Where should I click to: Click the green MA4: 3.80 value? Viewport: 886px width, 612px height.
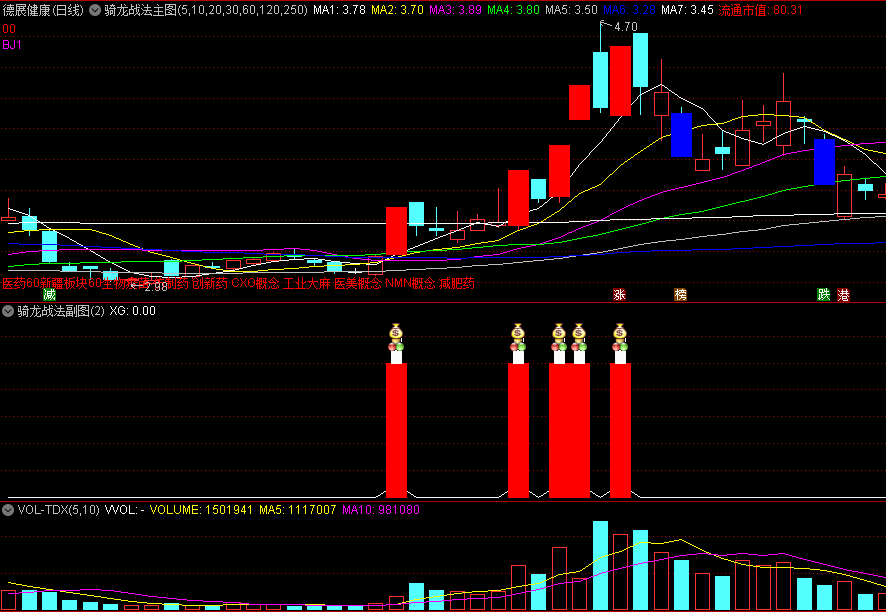(514, 10)
